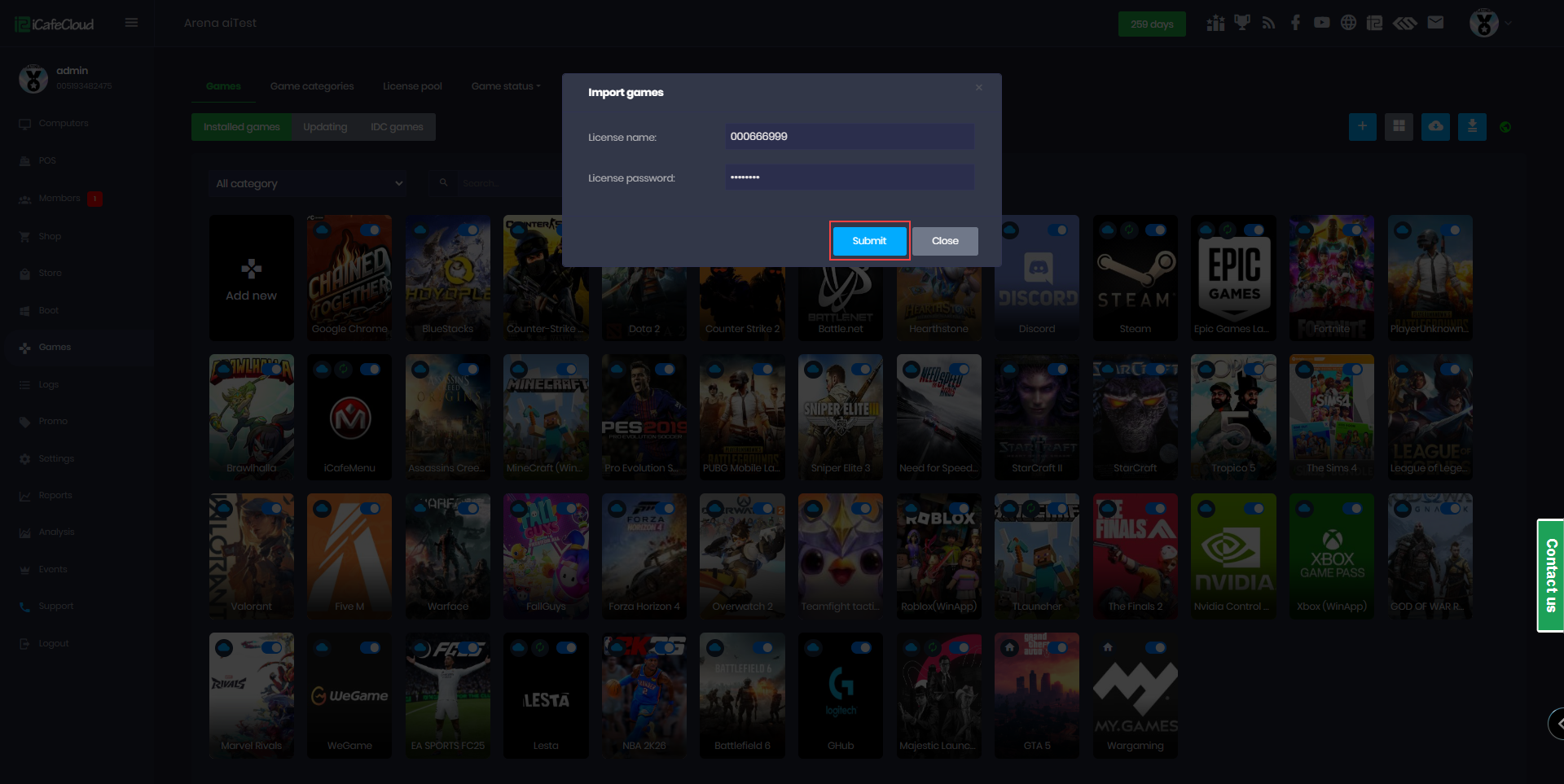Click the cloud icon on Brawlhalla card
This screenshot has height=784, width=1564.
[x=224, y=370]
